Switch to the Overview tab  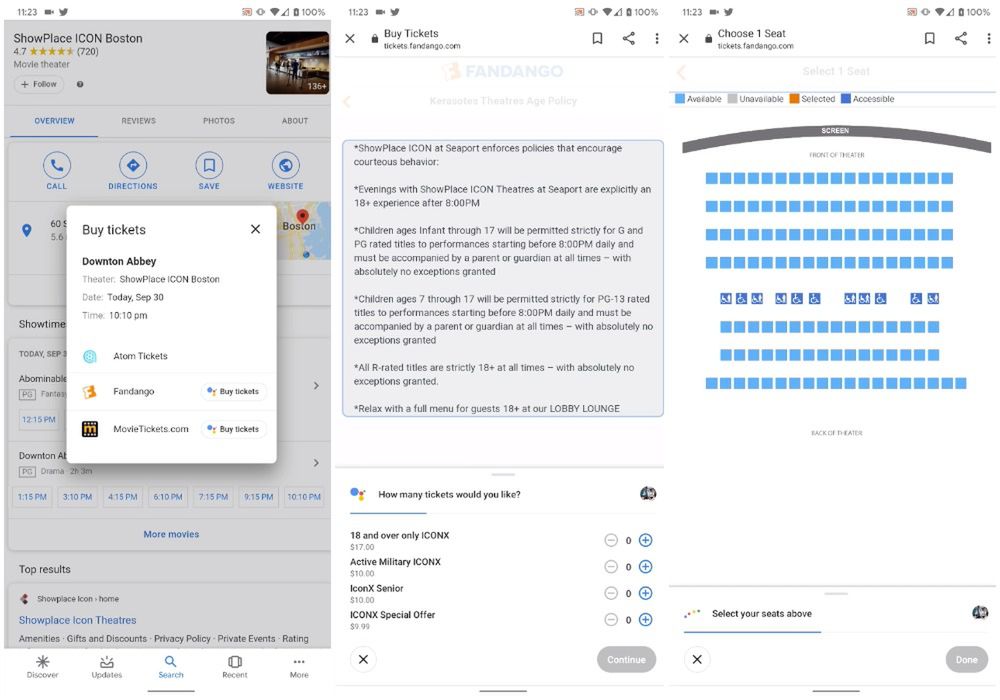(x=54, y=120)
